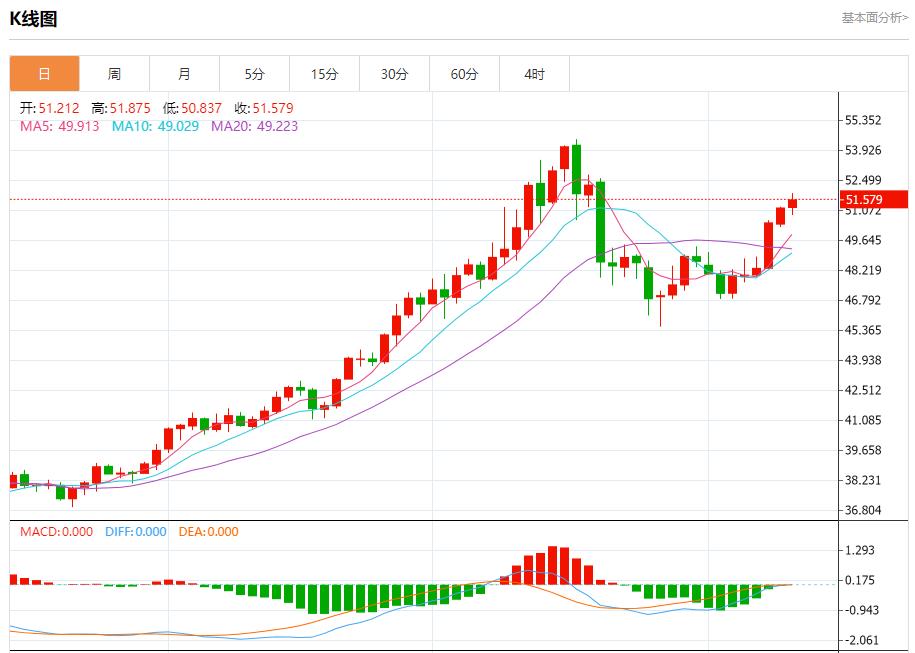Click the MA20 49.223 indicator label
The width and height of the screenshot is (915, 653).
[254, 126]
